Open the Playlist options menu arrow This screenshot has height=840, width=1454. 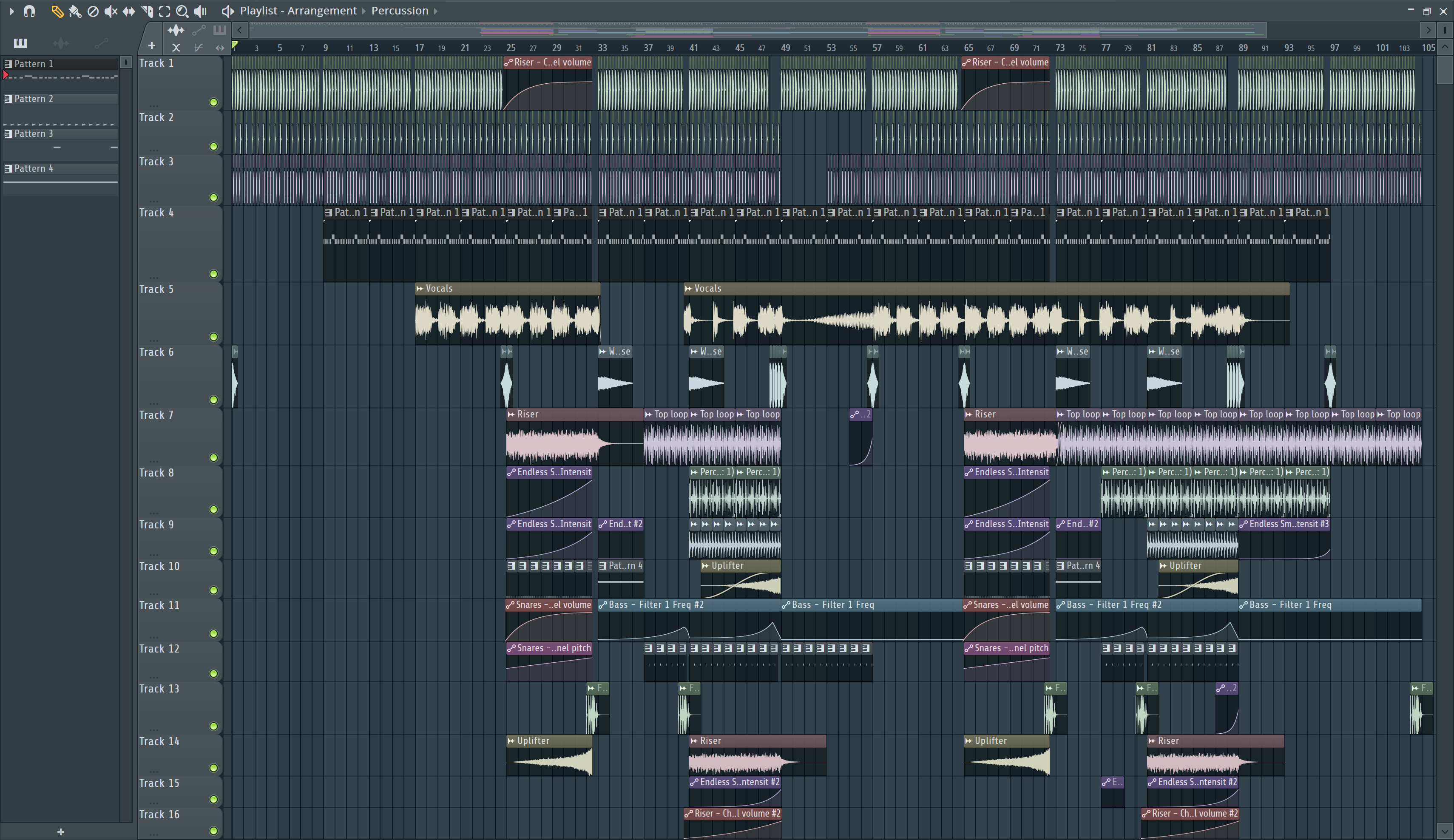click(x=11, y=11)
